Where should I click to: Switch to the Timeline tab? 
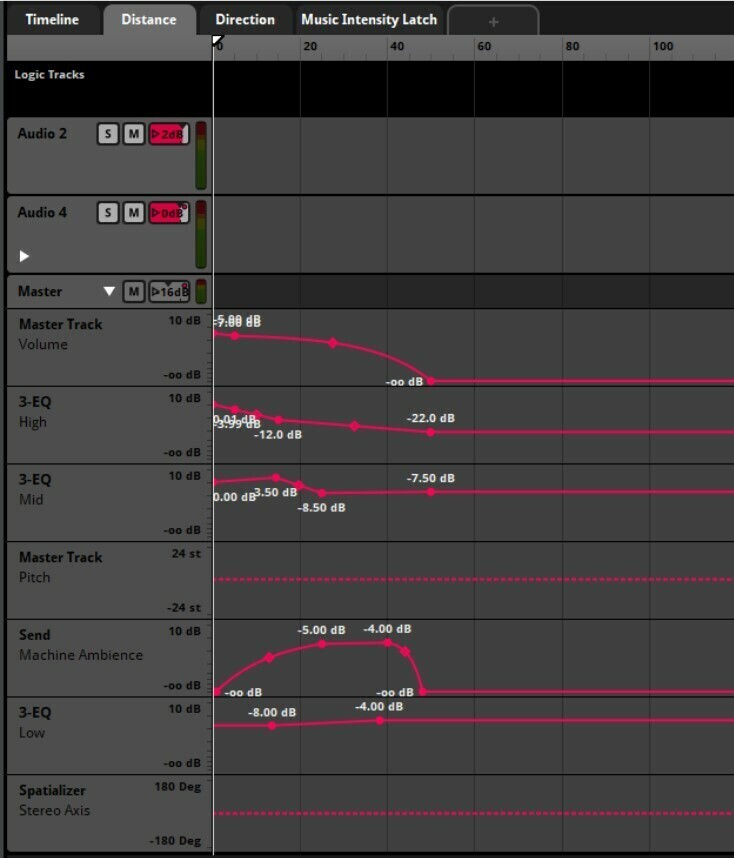[52, 20]
